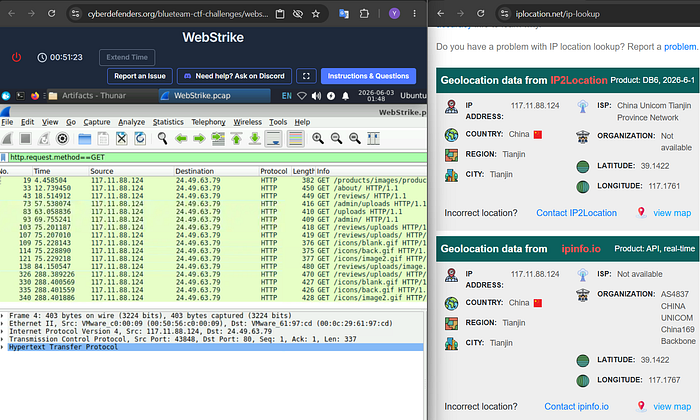
Task: Reload this capture file icon
Action: [140, 139]
